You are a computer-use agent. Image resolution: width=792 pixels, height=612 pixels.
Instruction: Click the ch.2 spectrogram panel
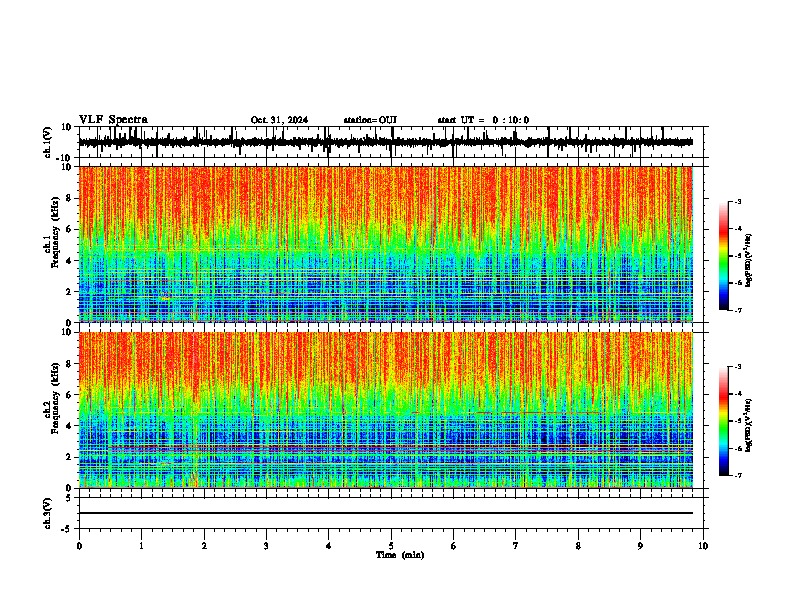(385, 410)
